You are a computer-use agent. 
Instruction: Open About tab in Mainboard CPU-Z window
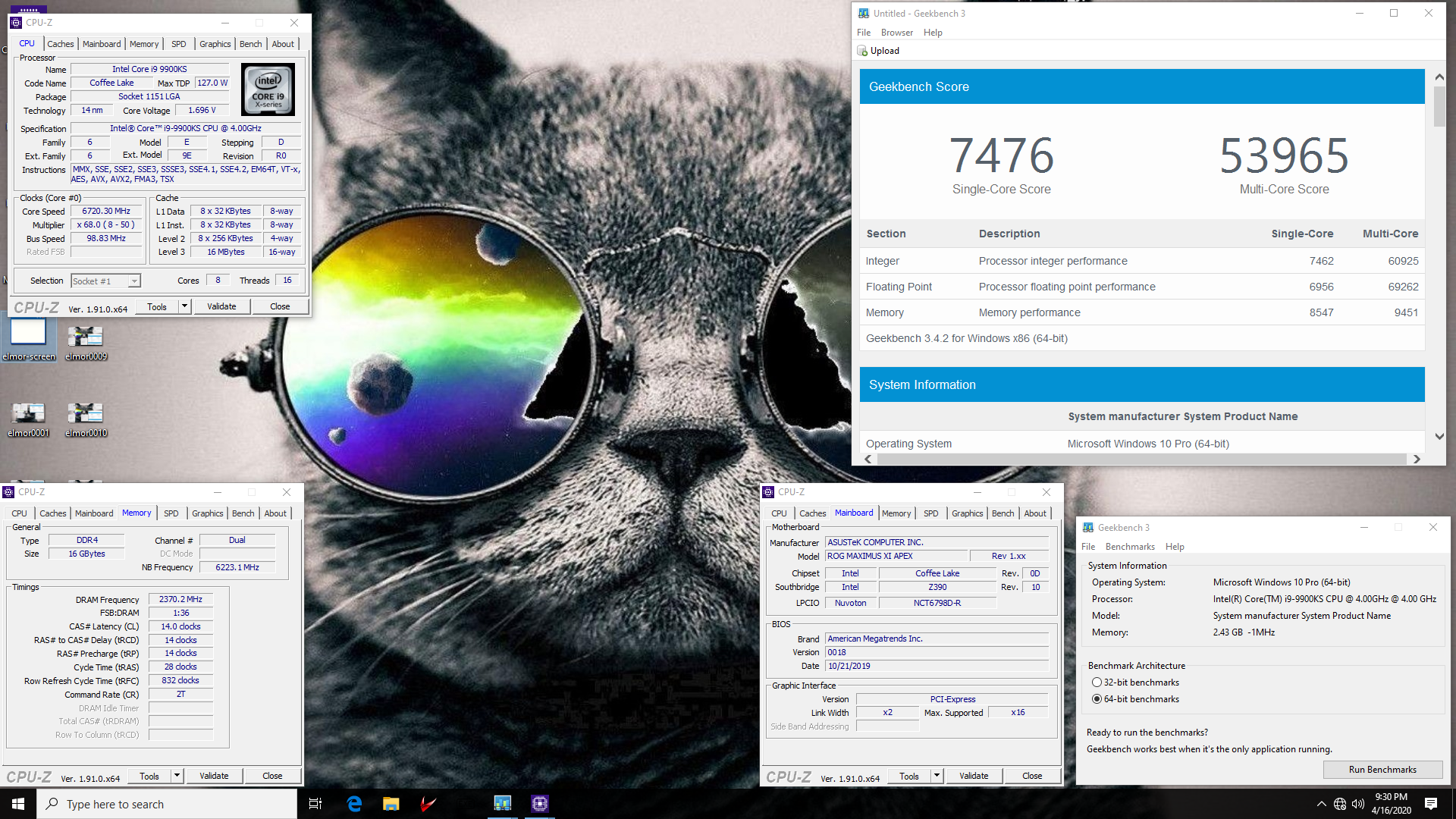(1035, 513)
